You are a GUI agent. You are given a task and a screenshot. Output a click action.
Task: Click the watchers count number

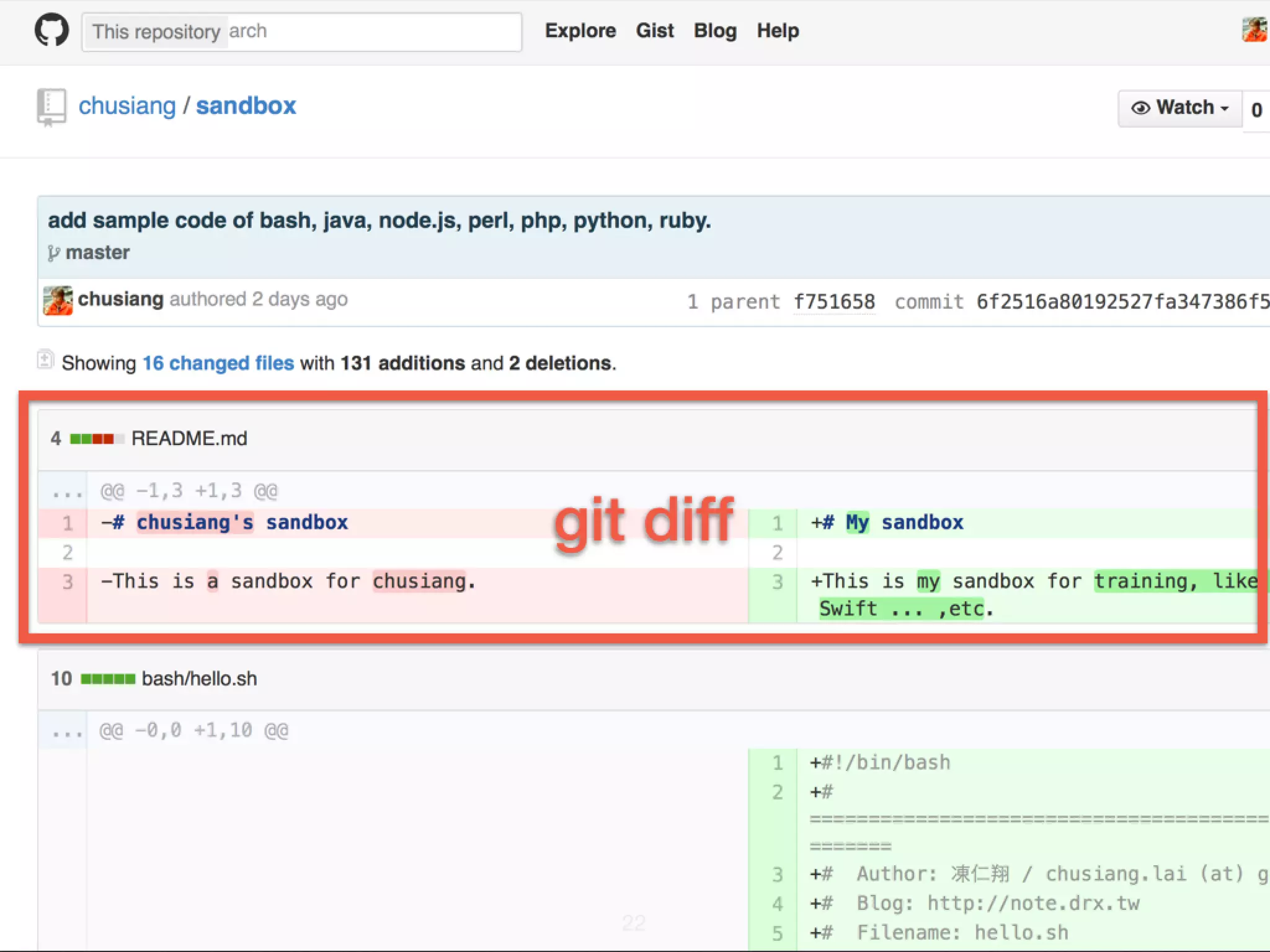1256,110
